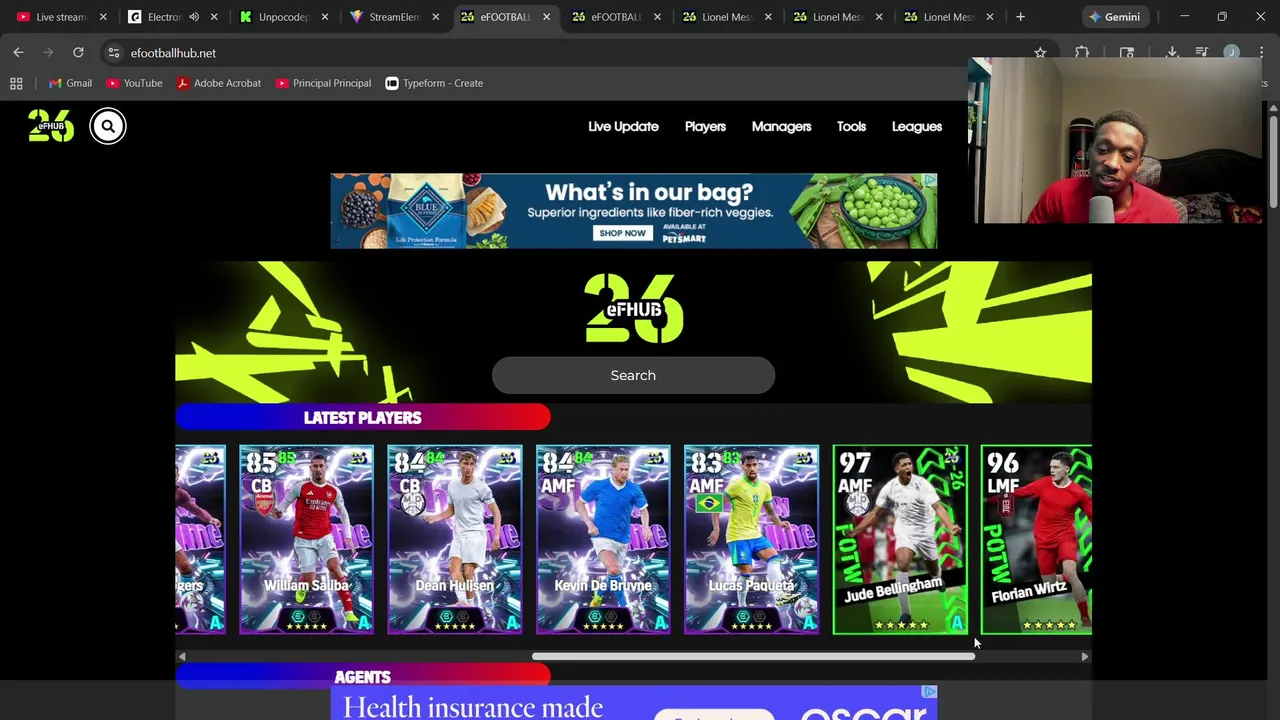Click the Shop Now button in PetSmart ad

tap(622, 233)
